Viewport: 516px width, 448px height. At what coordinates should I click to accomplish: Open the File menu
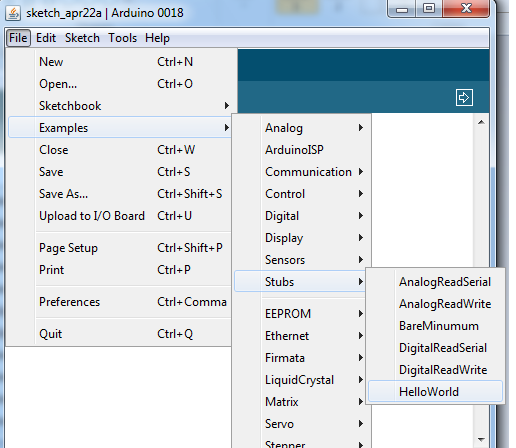18,38
